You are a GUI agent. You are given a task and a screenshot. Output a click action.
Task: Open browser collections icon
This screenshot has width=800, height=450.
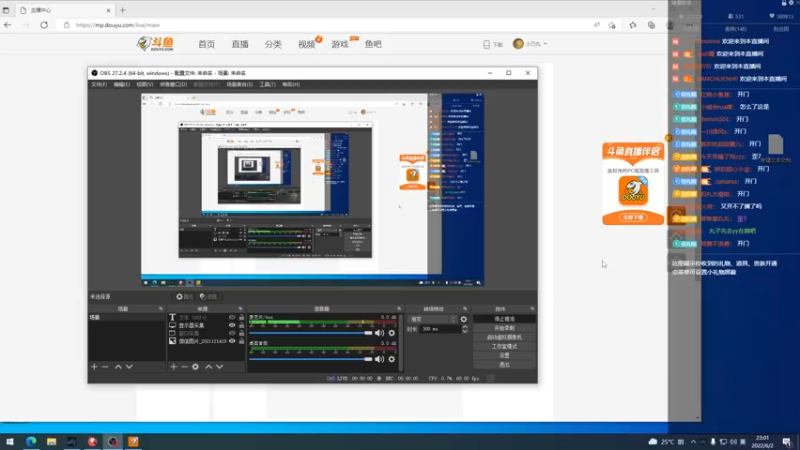[x=652, y=24]
